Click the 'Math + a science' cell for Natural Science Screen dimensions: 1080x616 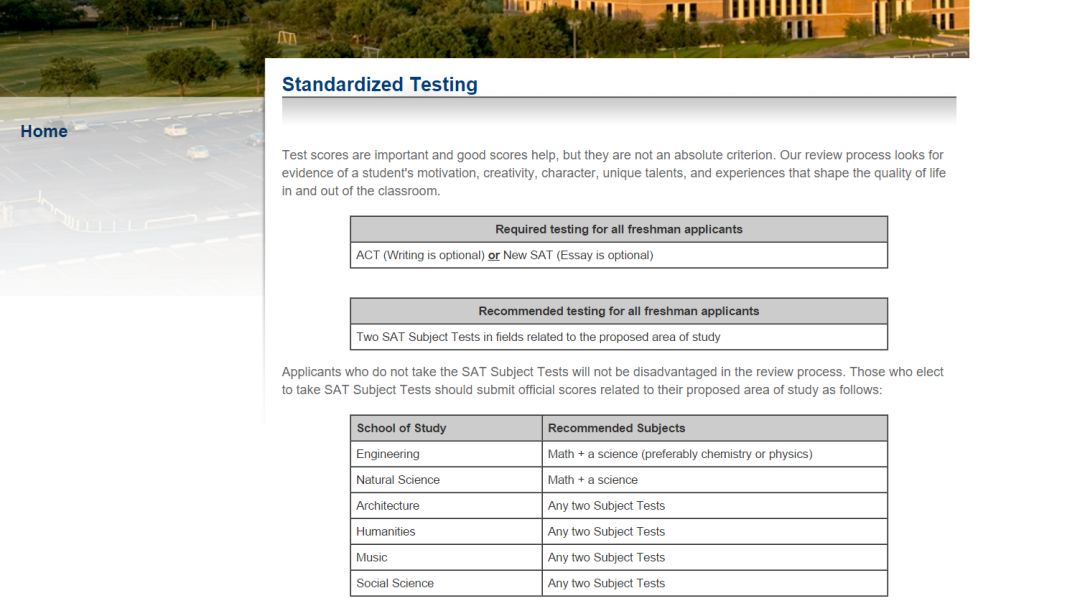[x=714, y=480]
